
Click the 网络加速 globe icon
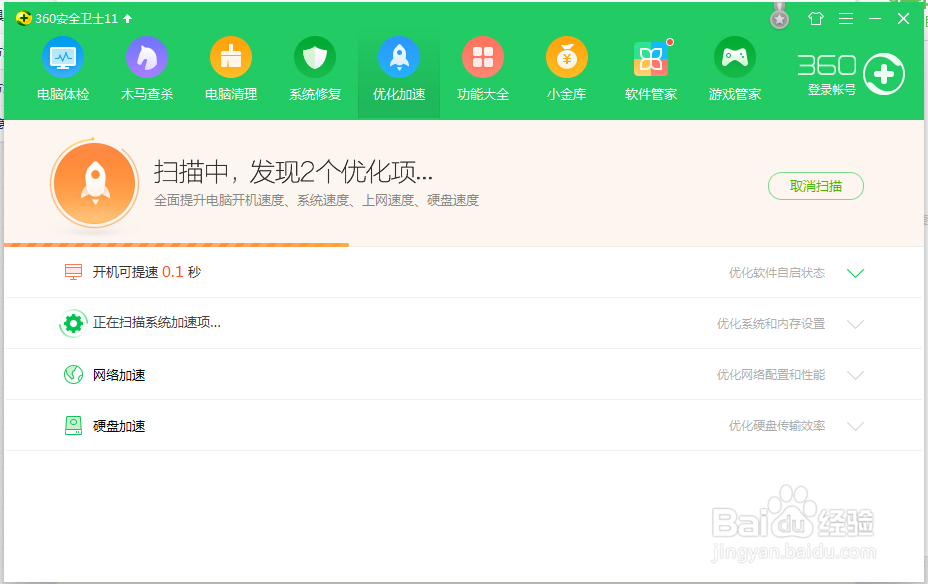click(x=73, y=374)
